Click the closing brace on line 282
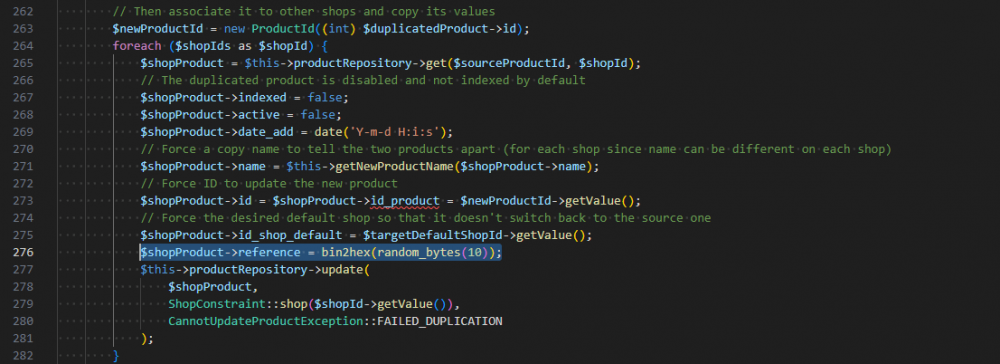Image resolution: width=1000 pixels, height=364 pixels. click(116, 355)
